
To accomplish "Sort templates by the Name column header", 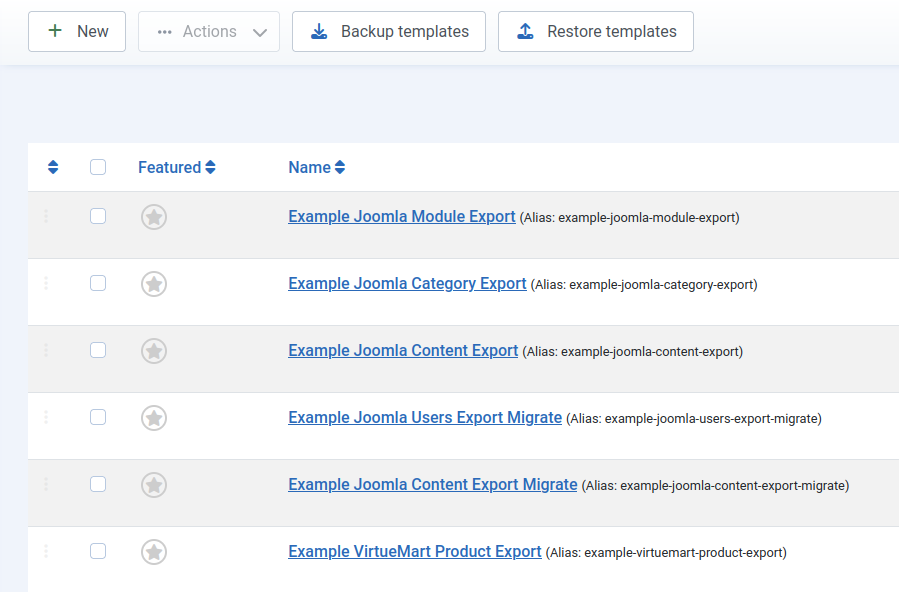I will point(316,167).
